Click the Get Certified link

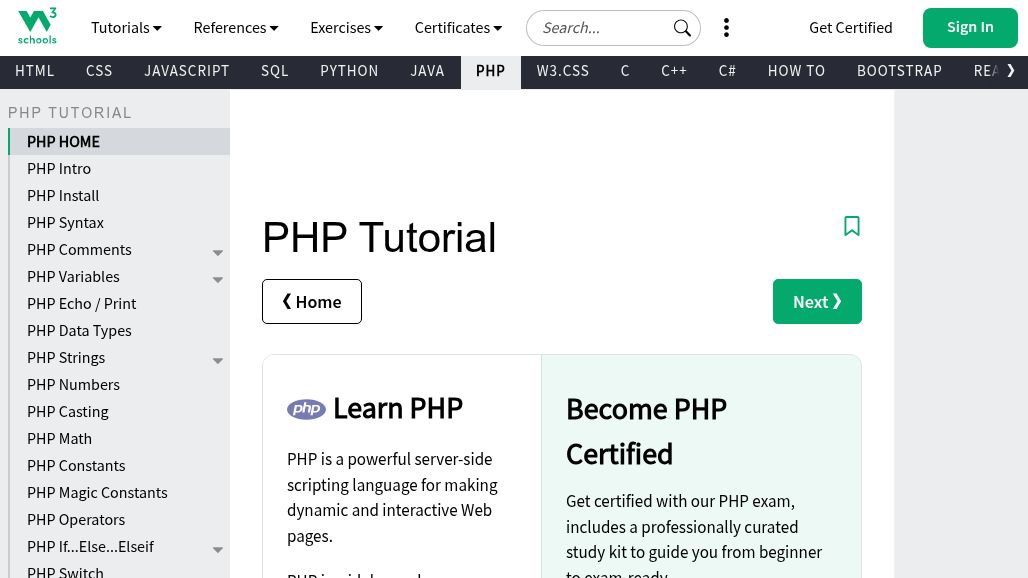pyautogui.click(x=850, y=28)
